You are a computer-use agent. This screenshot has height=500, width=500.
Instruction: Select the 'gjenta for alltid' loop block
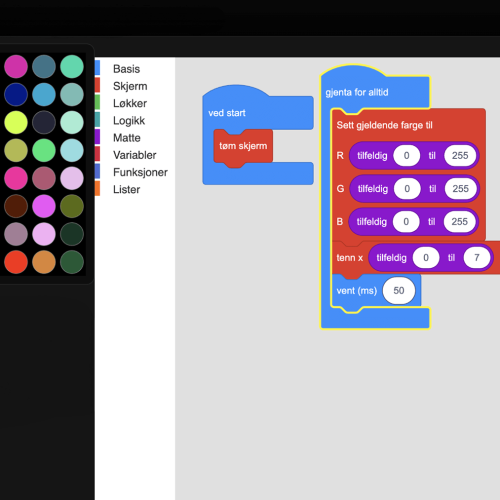click(x=357, y=92)
